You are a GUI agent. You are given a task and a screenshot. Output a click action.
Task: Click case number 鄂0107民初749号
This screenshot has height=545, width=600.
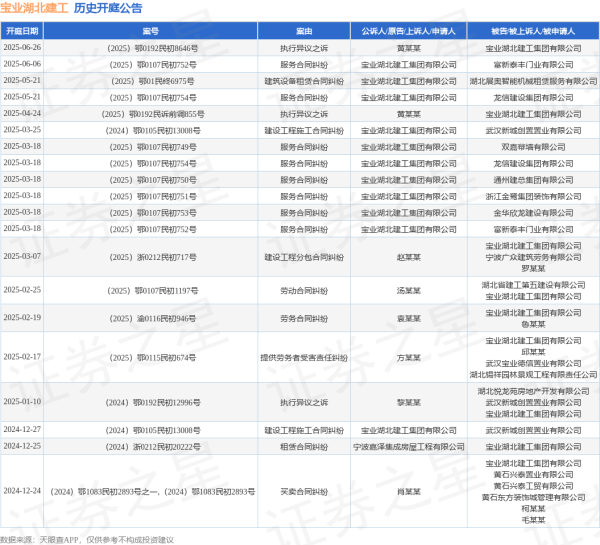click(152, 147)
